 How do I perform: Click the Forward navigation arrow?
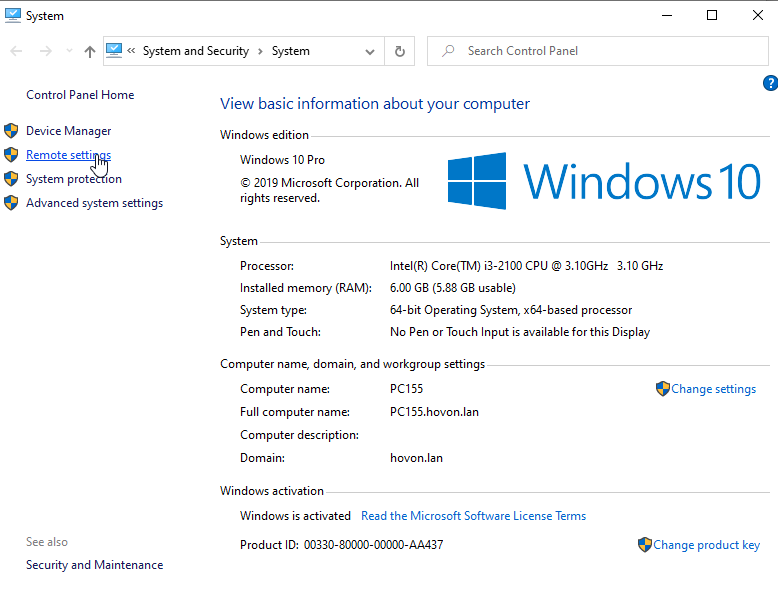click(x=46, y=51)
